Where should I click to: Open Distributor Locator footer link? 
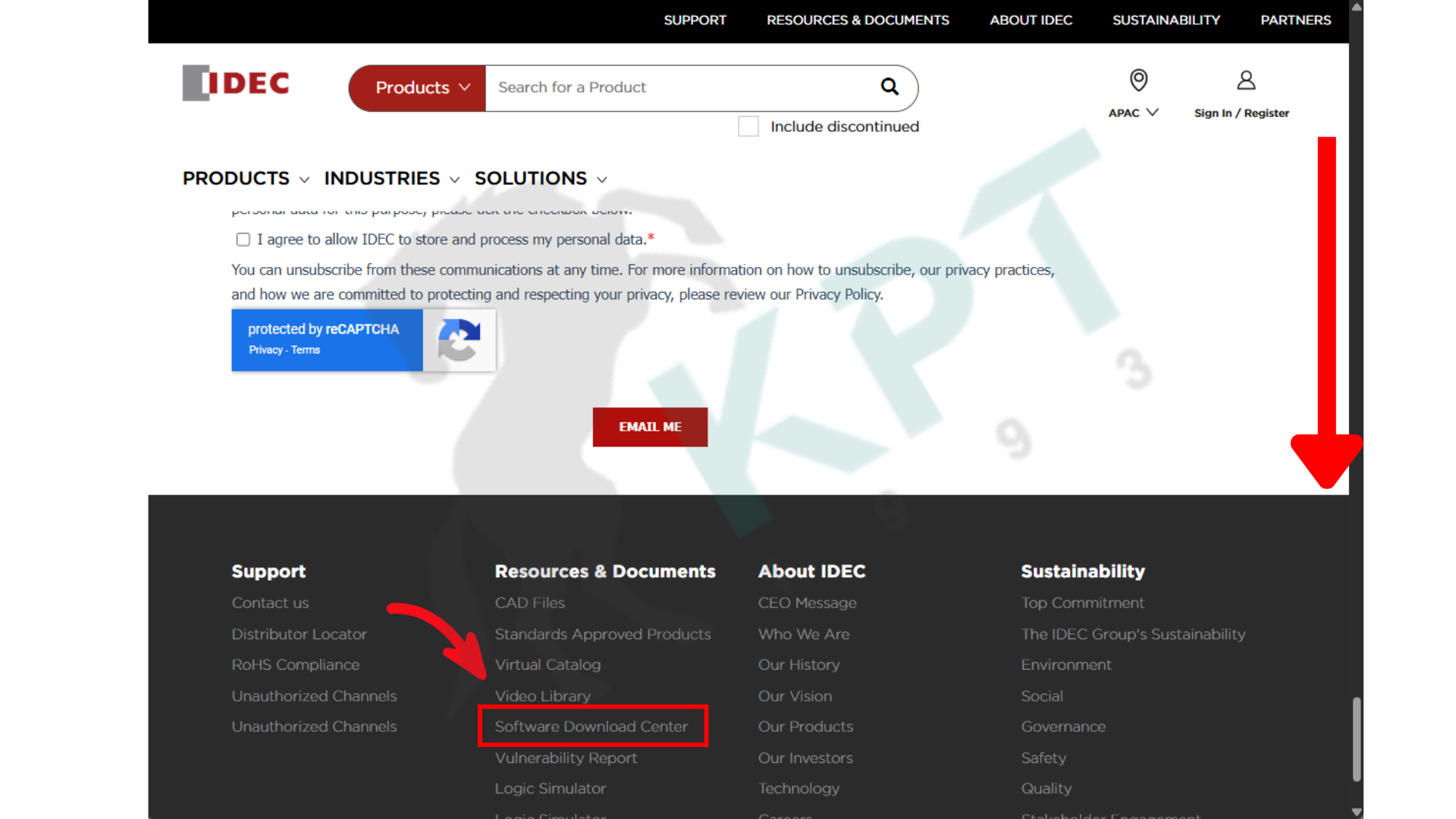tap(299, 634)
